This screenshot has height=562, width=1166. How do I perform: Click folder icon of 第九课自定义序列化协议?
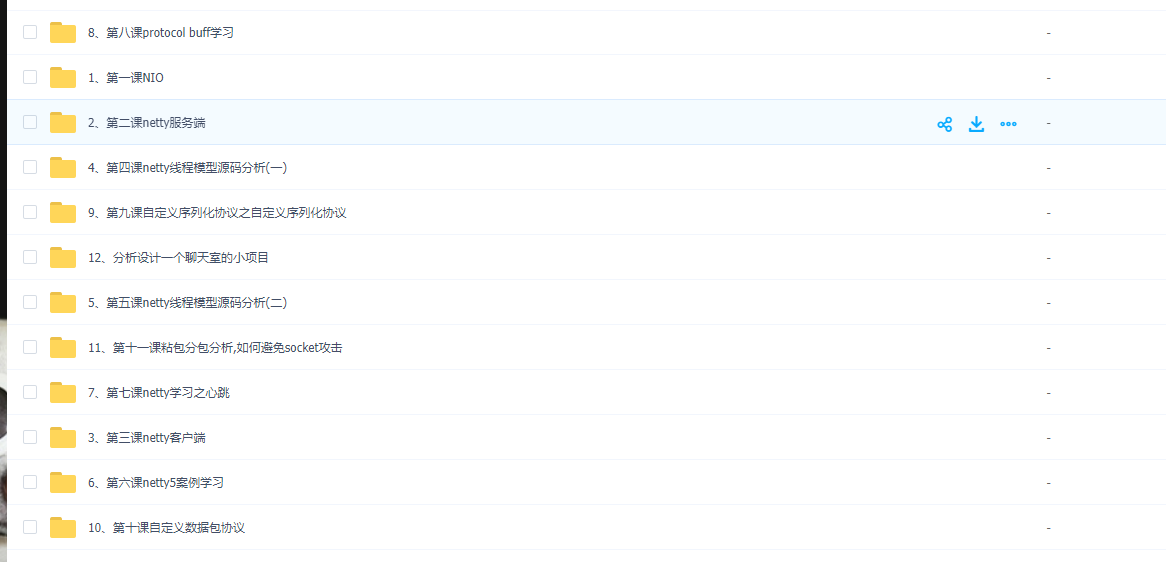point(63,213)
